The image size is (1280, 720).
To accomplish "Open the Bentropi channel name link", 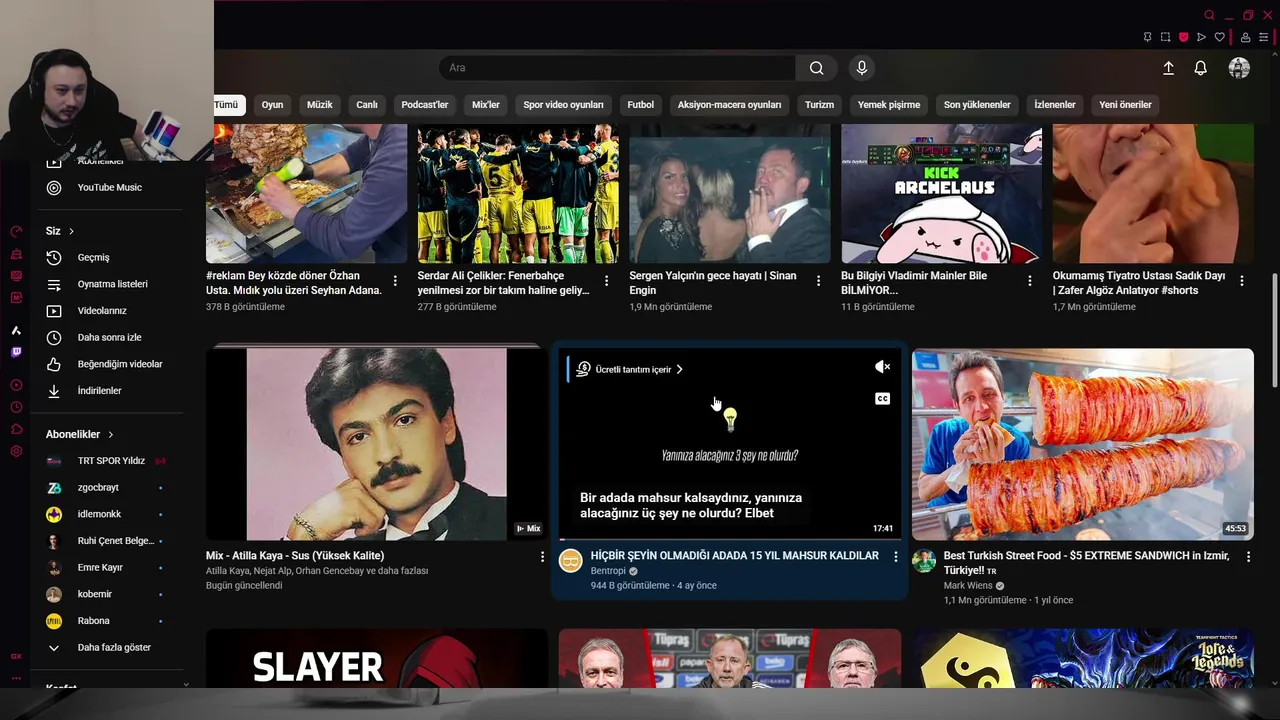I will tap(608, 571).
